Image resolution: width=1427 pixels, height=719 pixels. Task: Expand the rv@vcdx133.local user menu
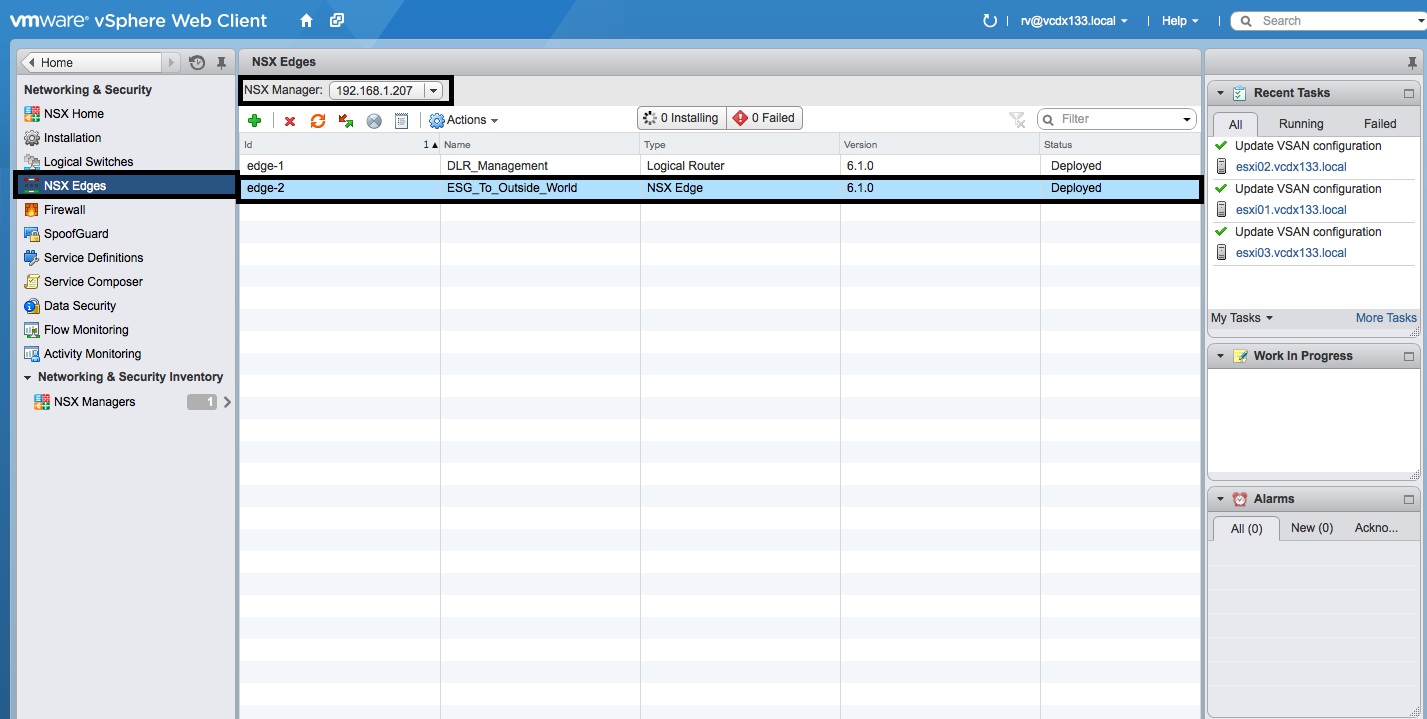pos(1074,21)
